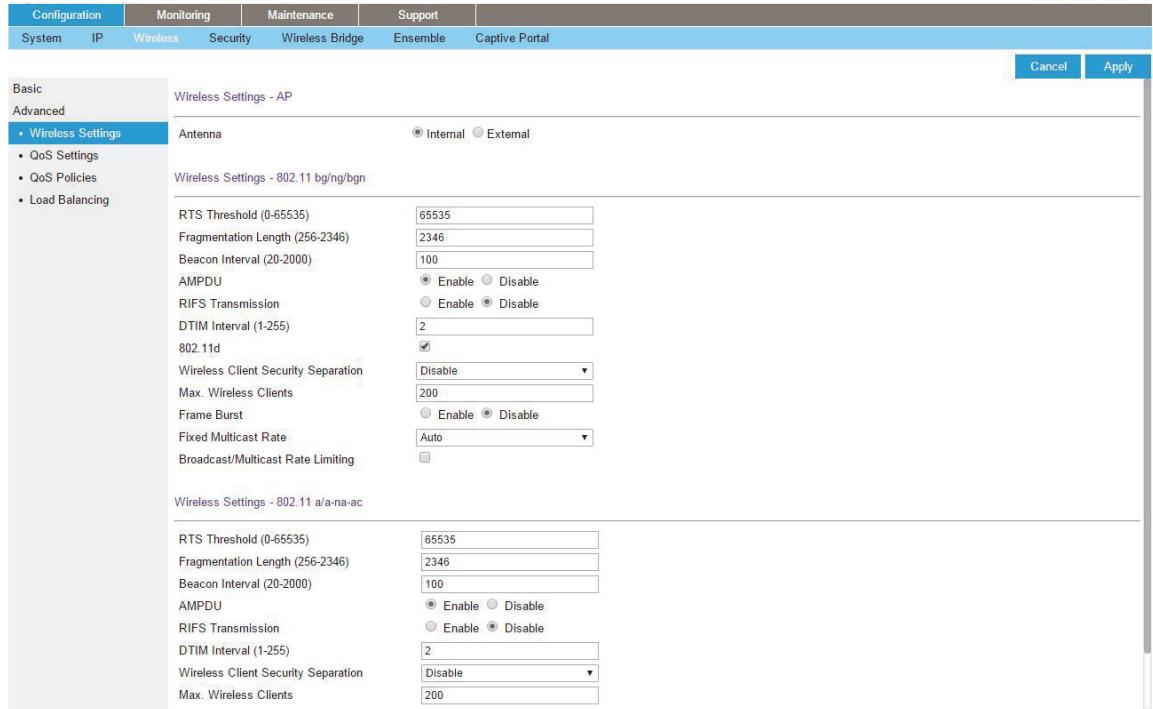Image resolution: width=1153 pixels, height=709 pixels.
Task: Open the Advanced sidebar section
Action: [x=38, y=110]
